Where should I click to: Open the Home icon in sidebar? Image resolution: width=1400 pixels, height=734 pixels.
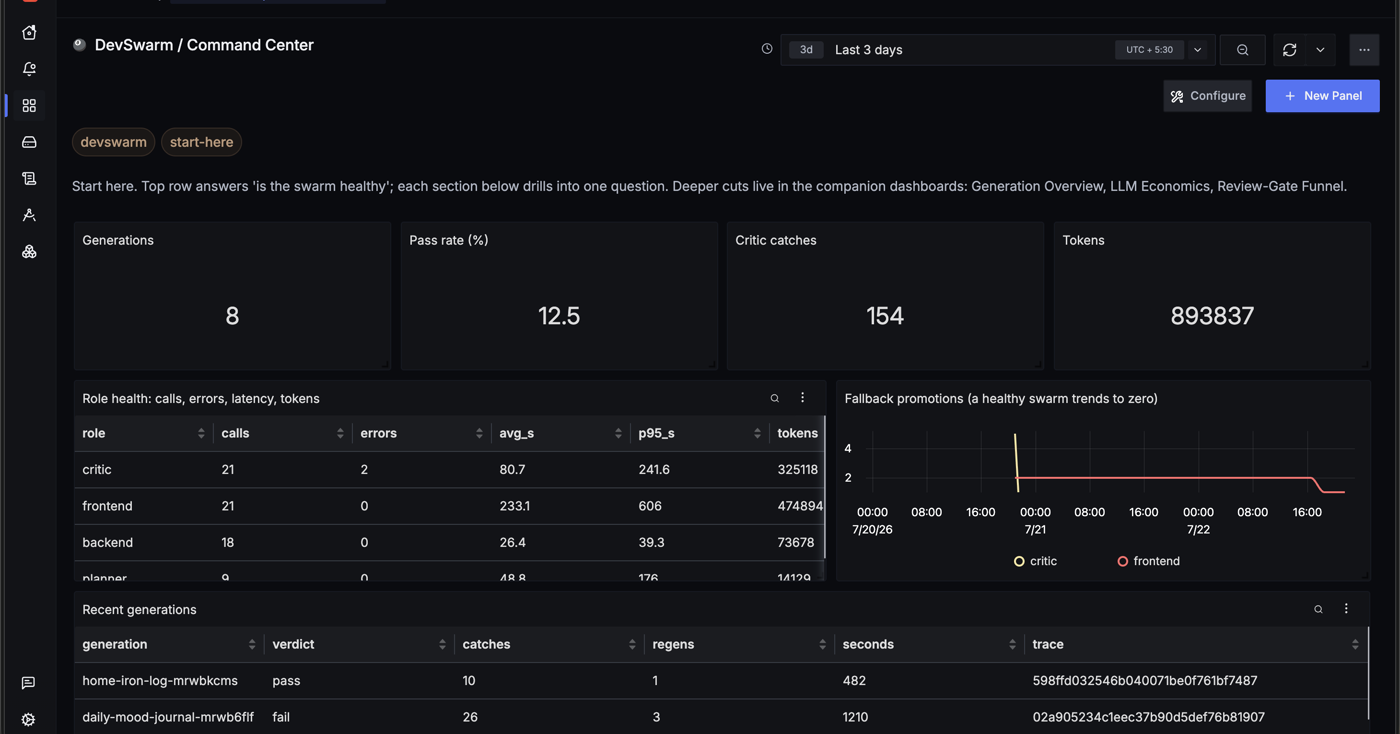coord(29,33)
